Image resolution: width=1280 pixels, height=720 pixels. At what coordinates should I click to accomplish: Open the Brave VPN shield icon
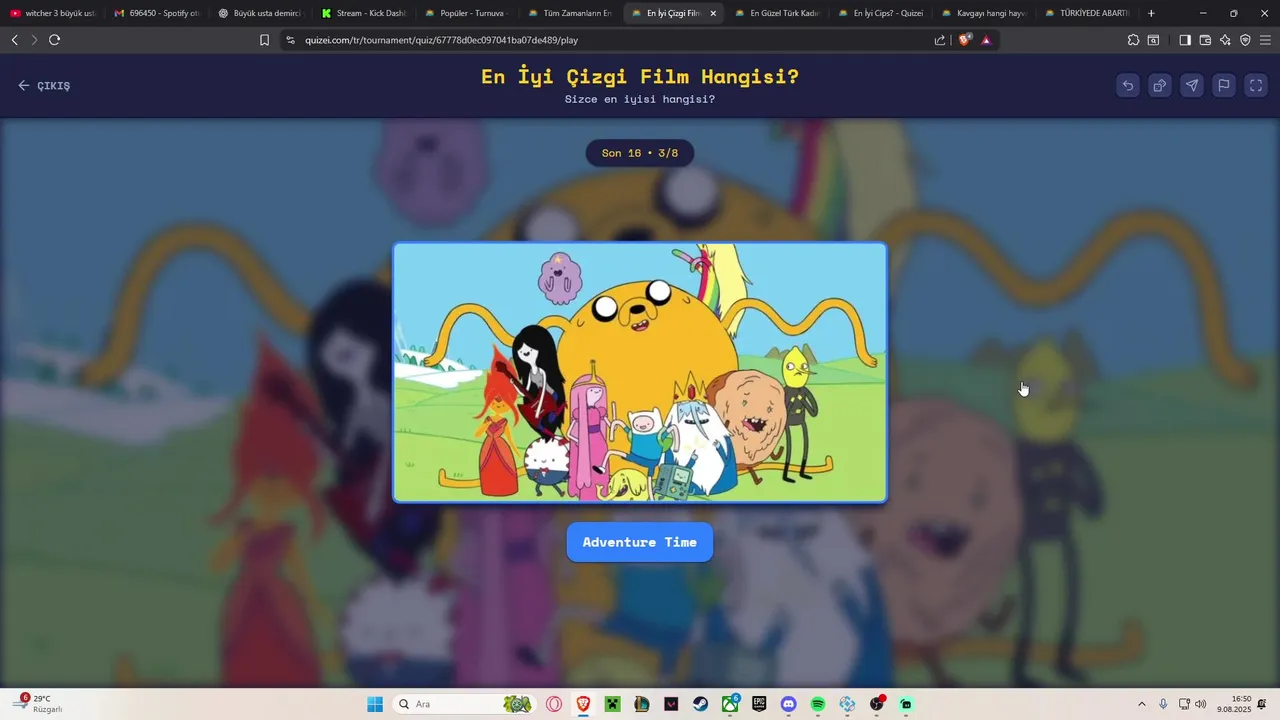click(1245, 40)
